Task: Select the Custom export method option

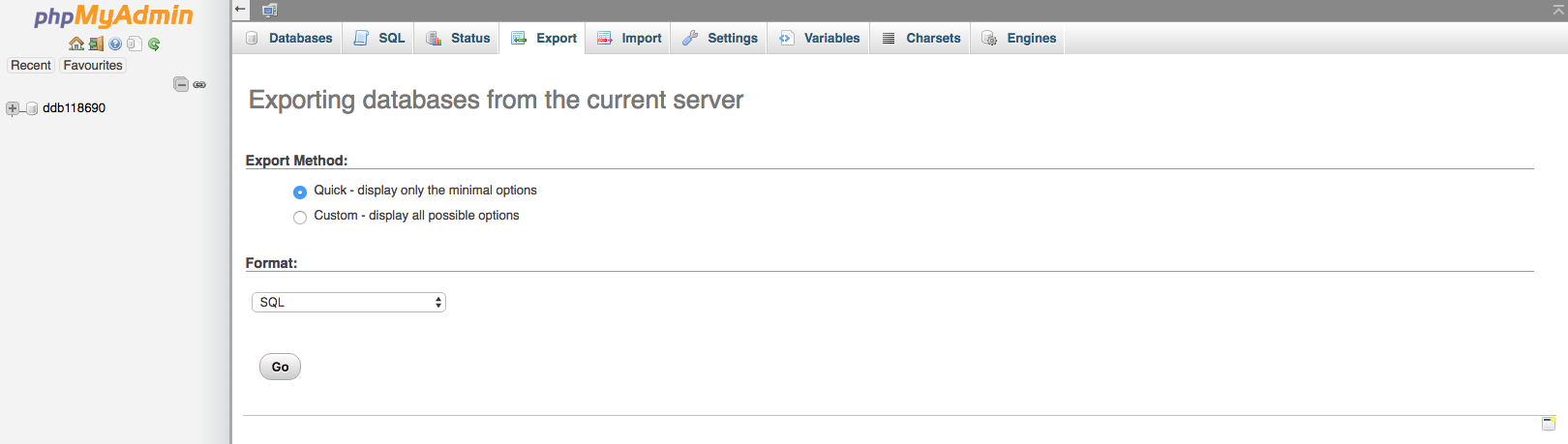Action: pos(300,217)
